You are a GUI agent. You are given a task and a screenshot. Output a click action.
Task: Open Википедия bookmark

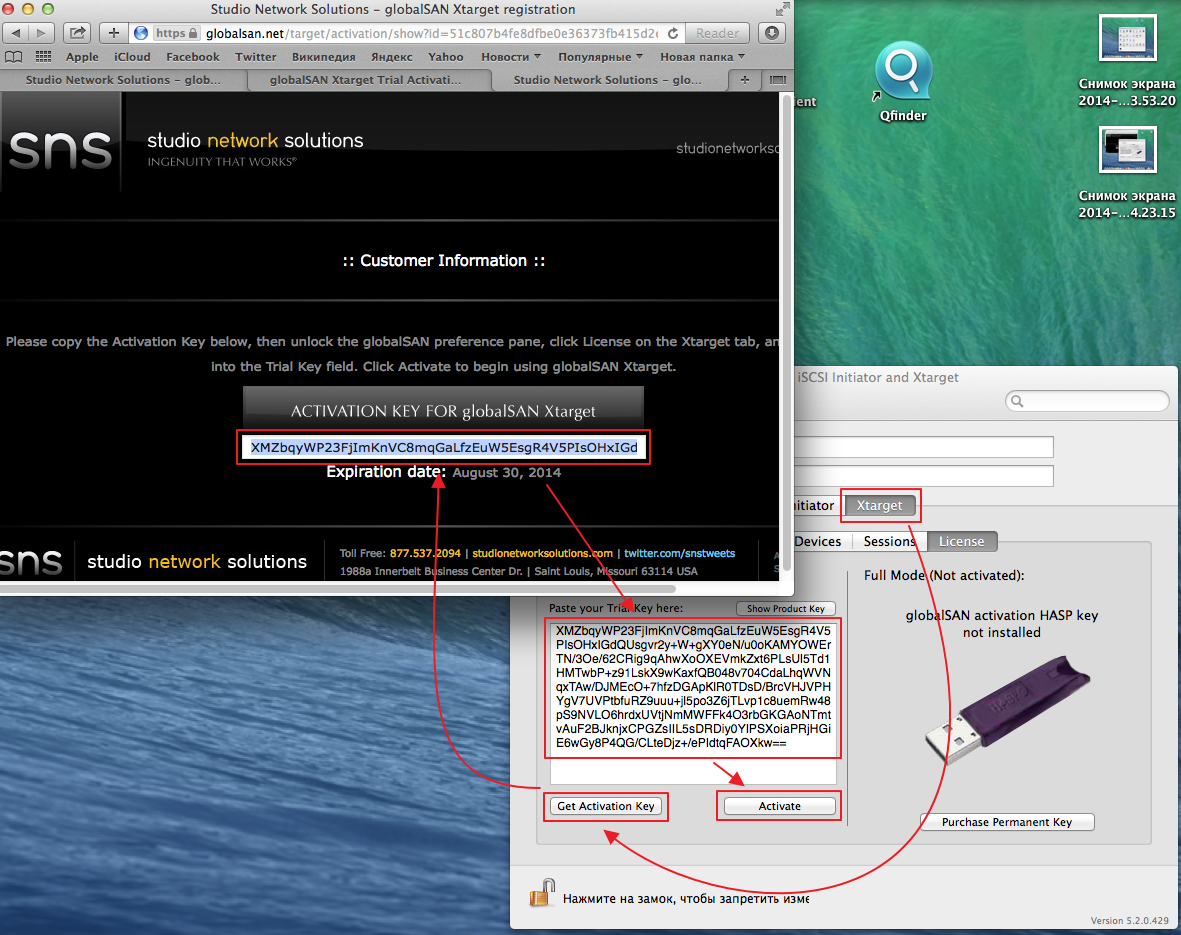coord(323,57)
